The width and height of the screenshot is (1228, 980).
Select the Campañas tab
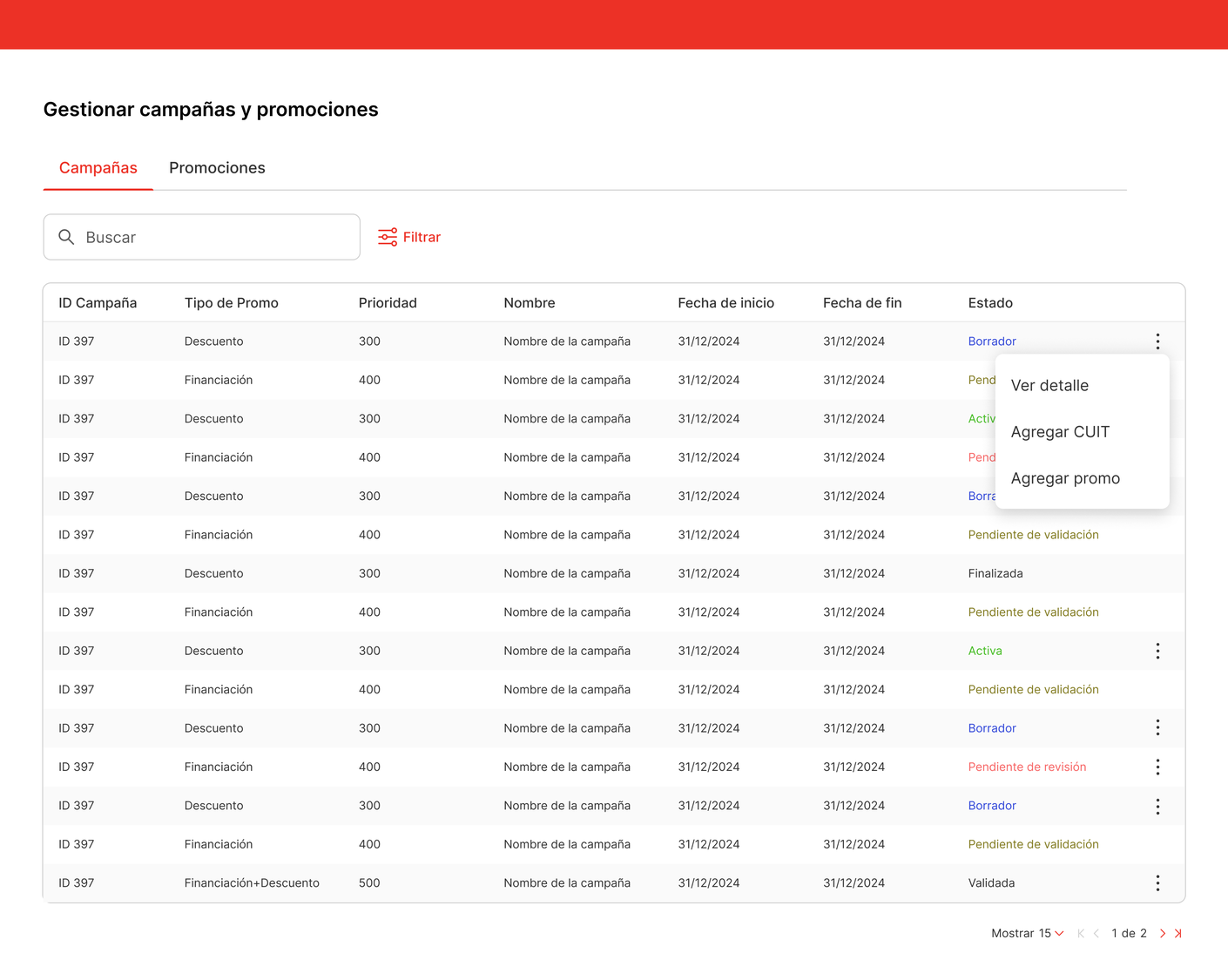(x=98, y=168)
